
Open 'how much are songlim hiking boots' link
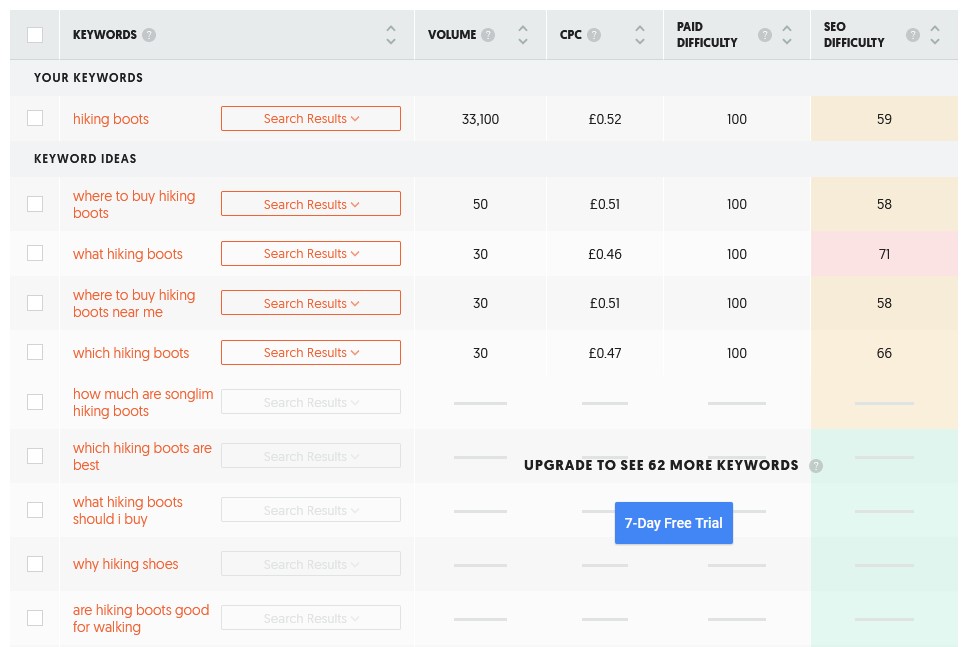[143, 402]
